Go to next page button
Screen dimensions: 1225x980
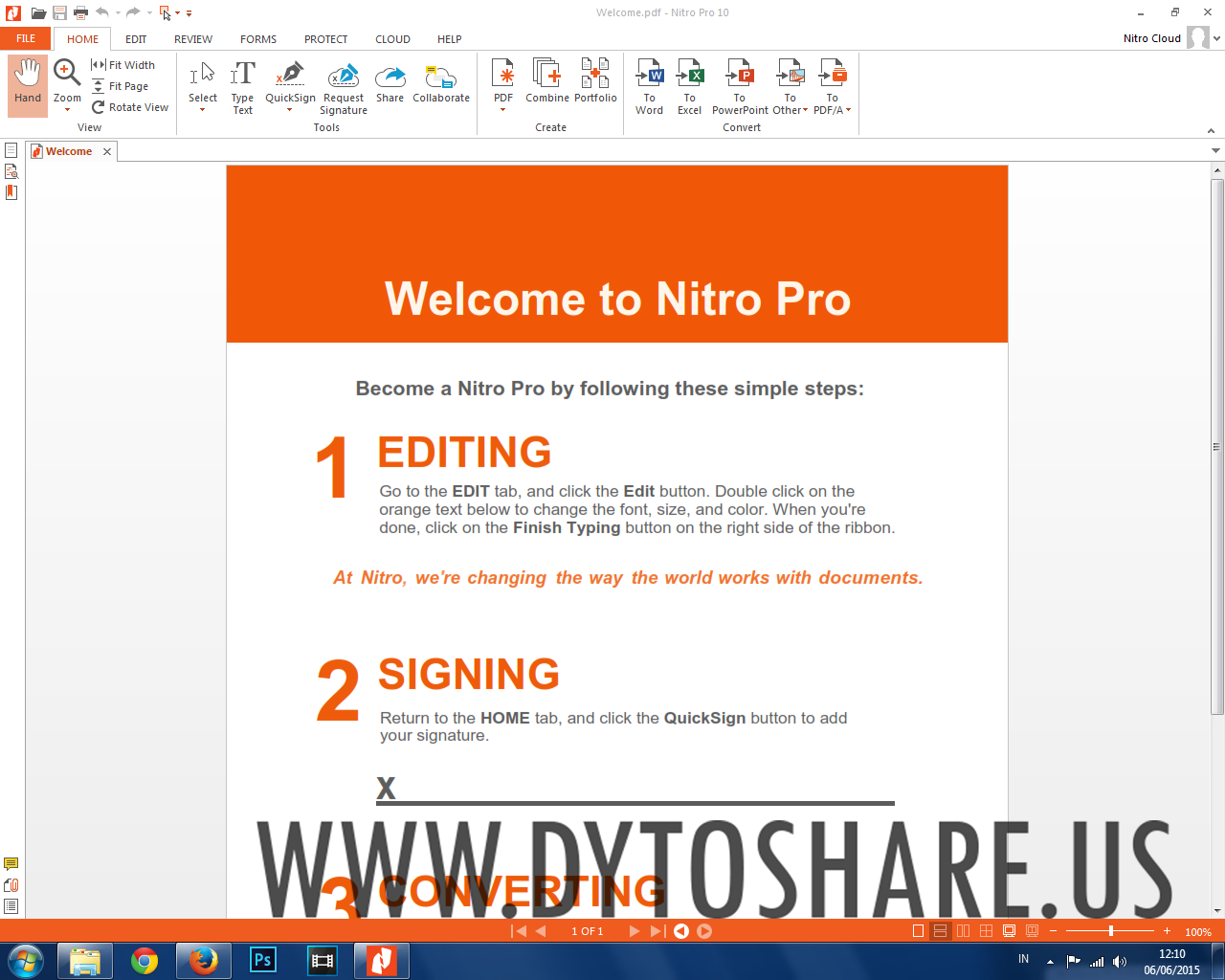pos(634,931)
